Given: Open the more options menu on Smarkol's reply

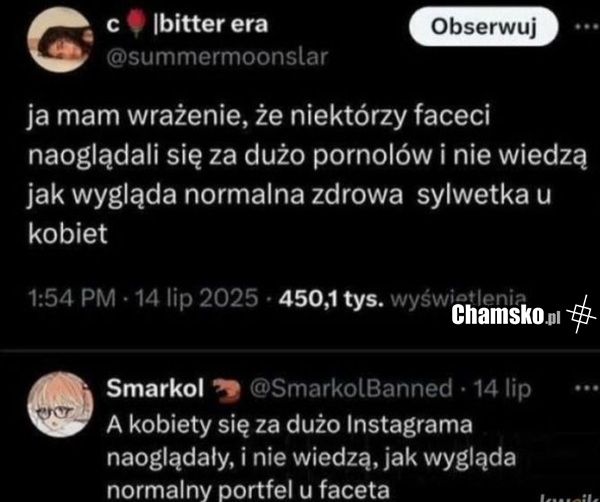Looking at the screenshot, I should pyautogui.click(x=587, y=388).
